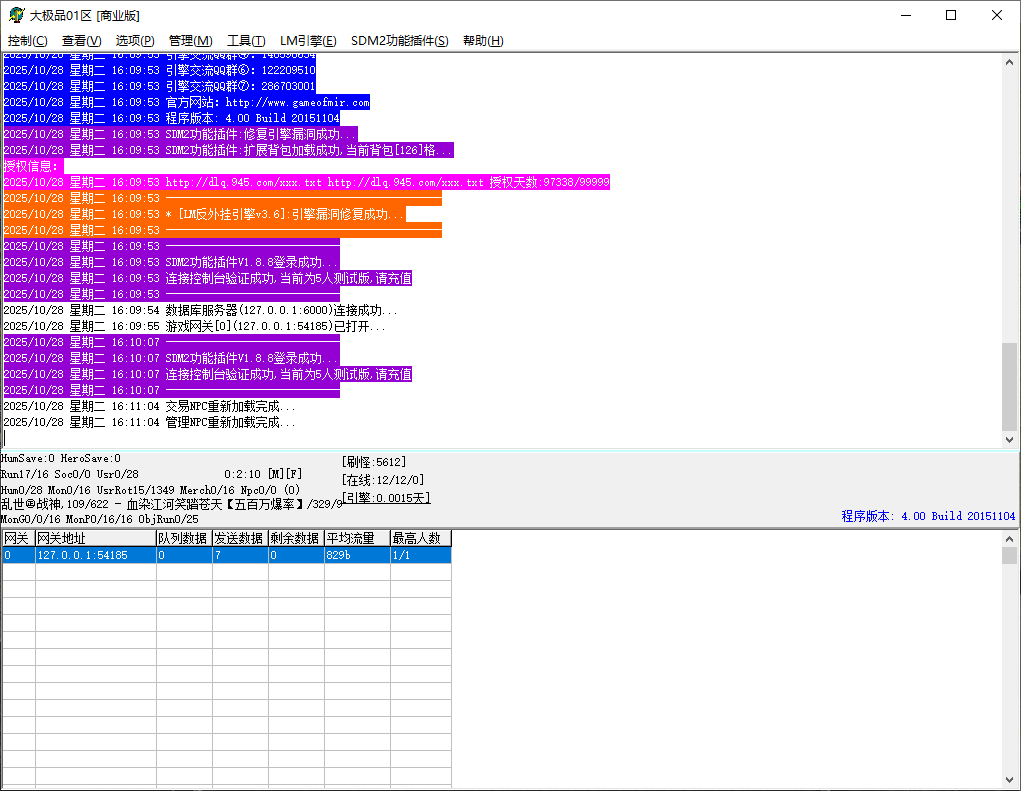
Task: Click gateway table scroll up arrow
Action: coord(1010,539)
